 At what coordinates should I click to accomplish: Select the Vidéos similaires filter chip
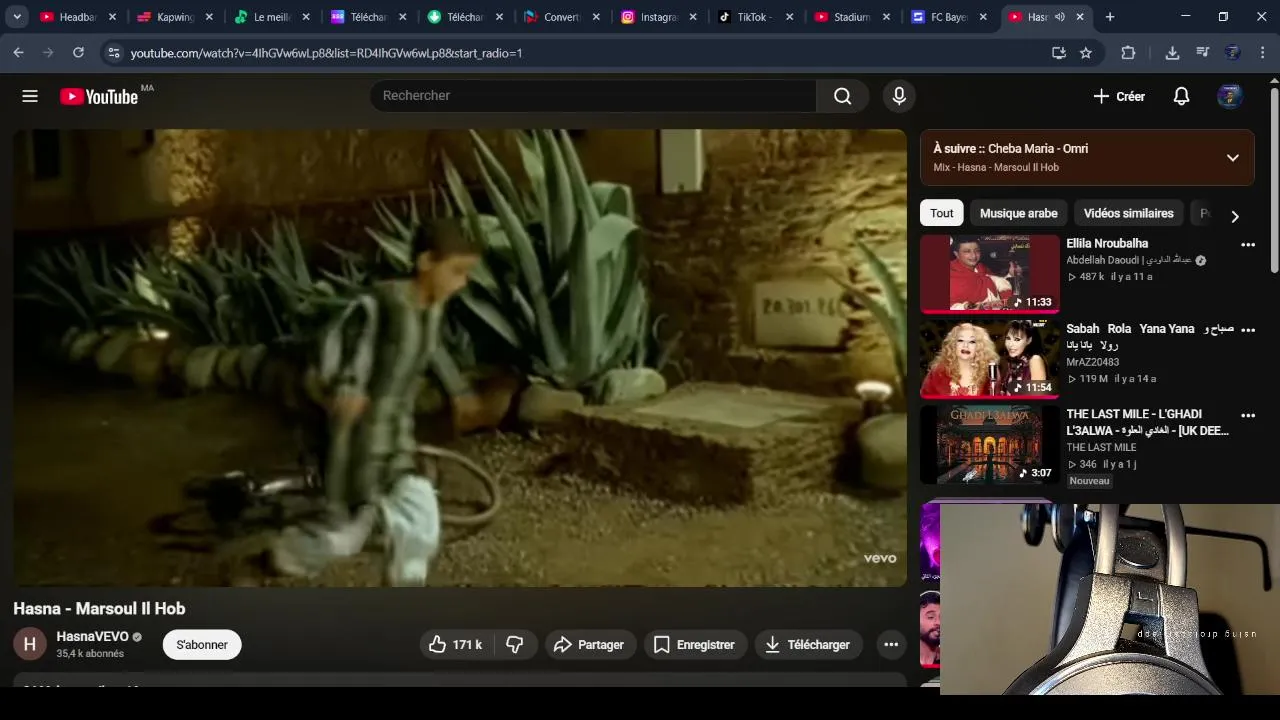click(x=1128, y=213)
